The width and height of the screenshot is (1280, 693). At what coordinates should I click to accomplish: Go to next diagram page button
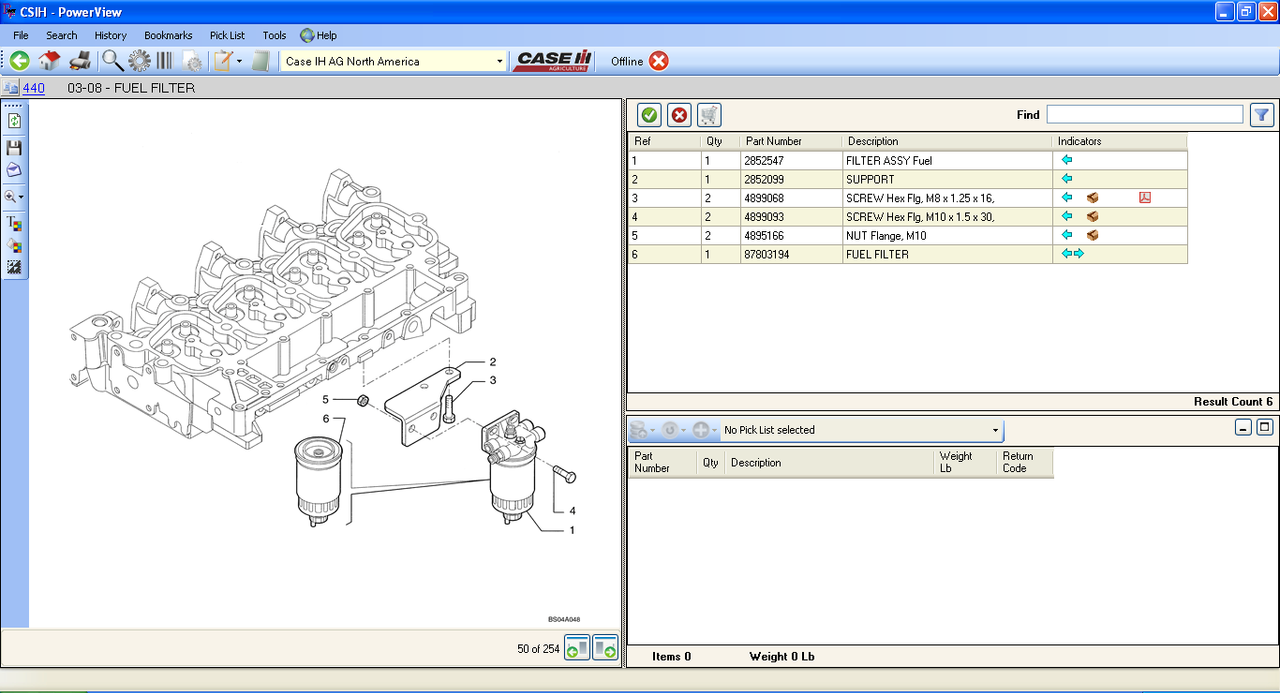605,648
